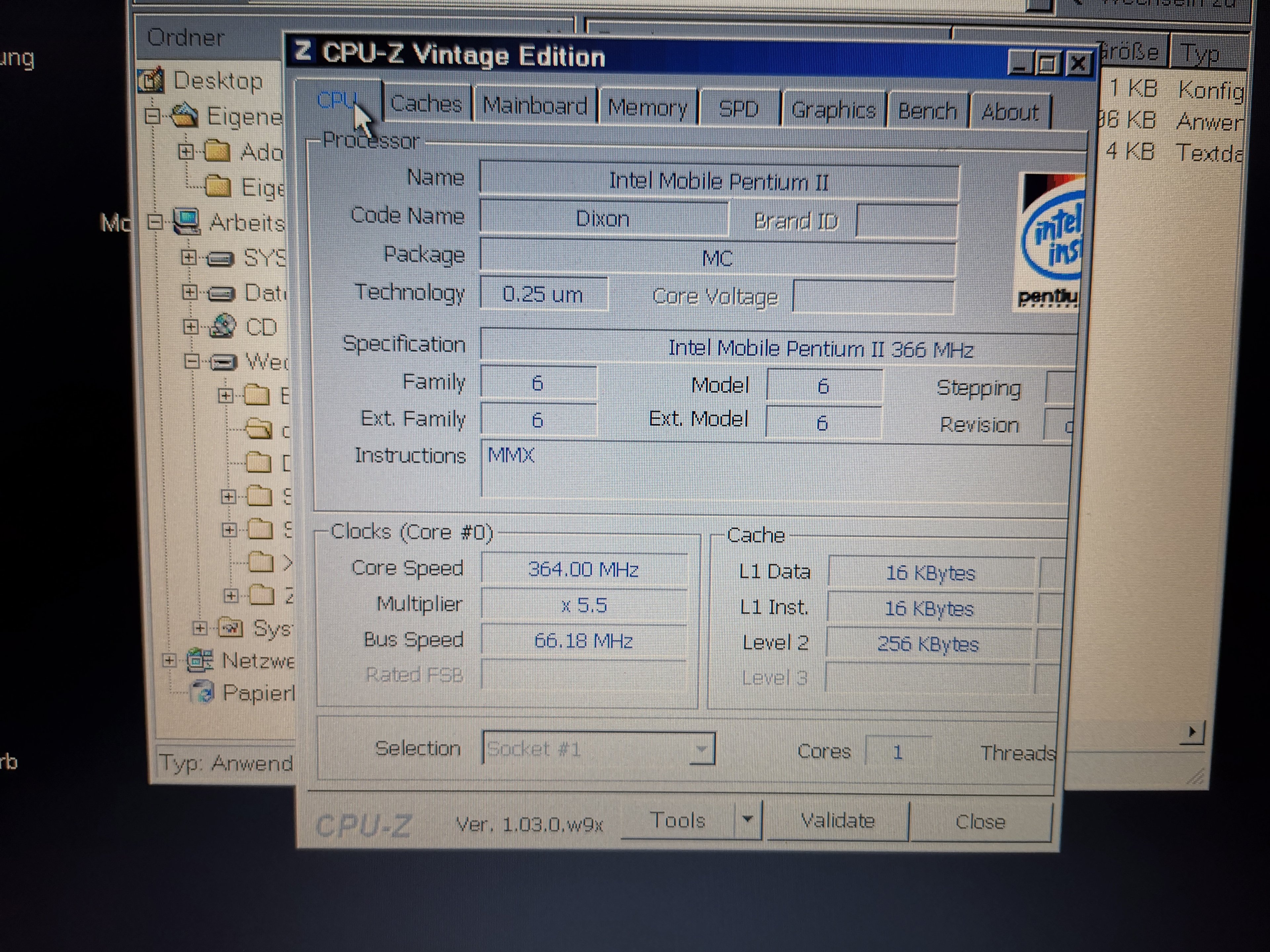The height and width of the screenshot is (952, 1270).
Task: Click the Eige subfolder icon in Explorer
Action: click(218, 186)
